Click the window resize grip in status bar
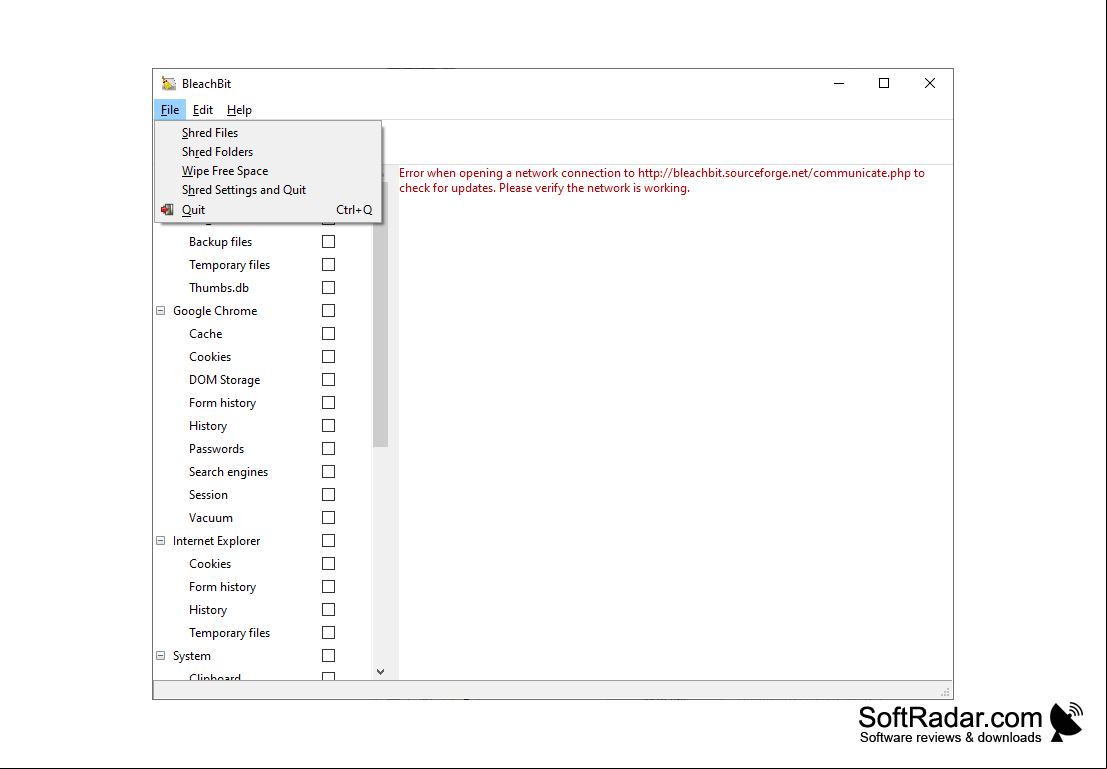The width and height of the screenshot is (1107, 769). [945, 692]
